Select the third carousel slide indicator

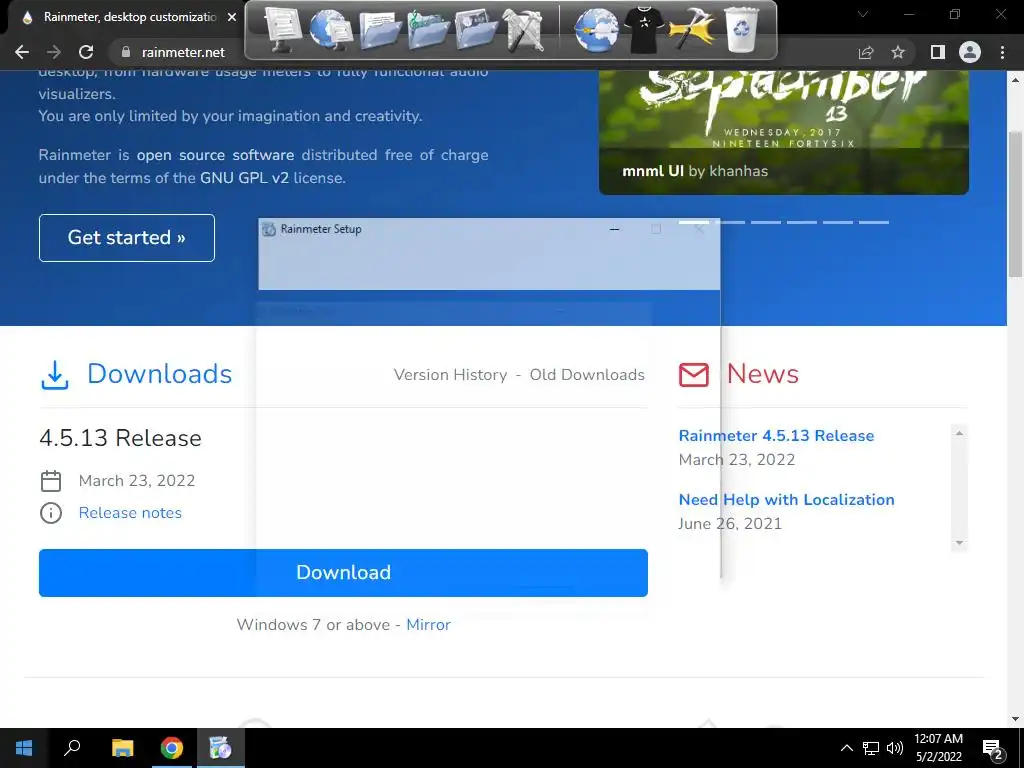point(766,223)
